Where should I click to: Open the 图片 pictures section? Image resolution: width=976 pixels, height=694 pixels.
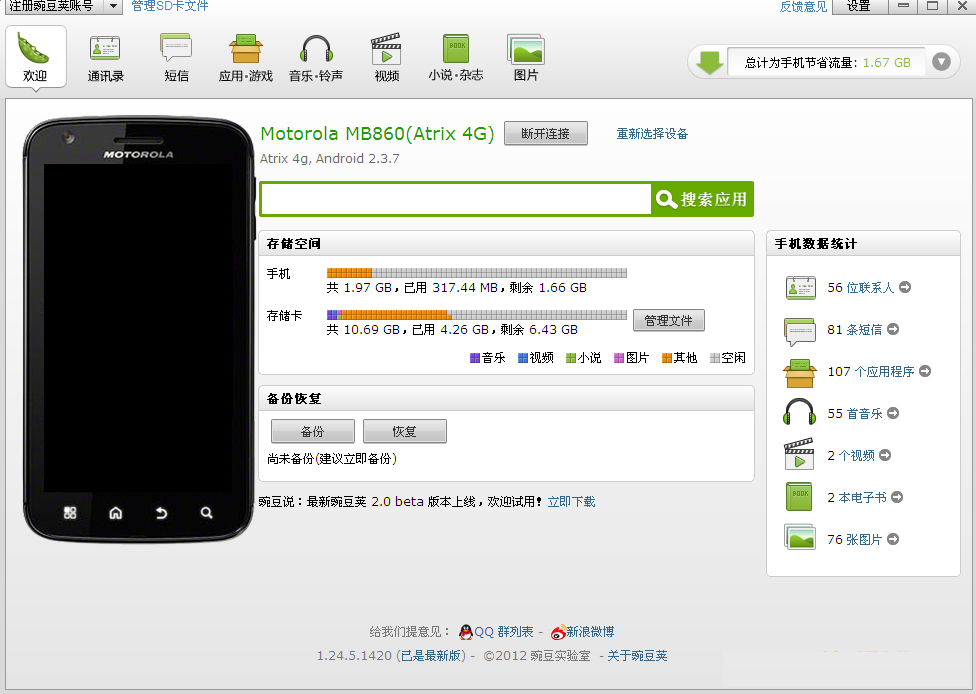pos(526,58)
